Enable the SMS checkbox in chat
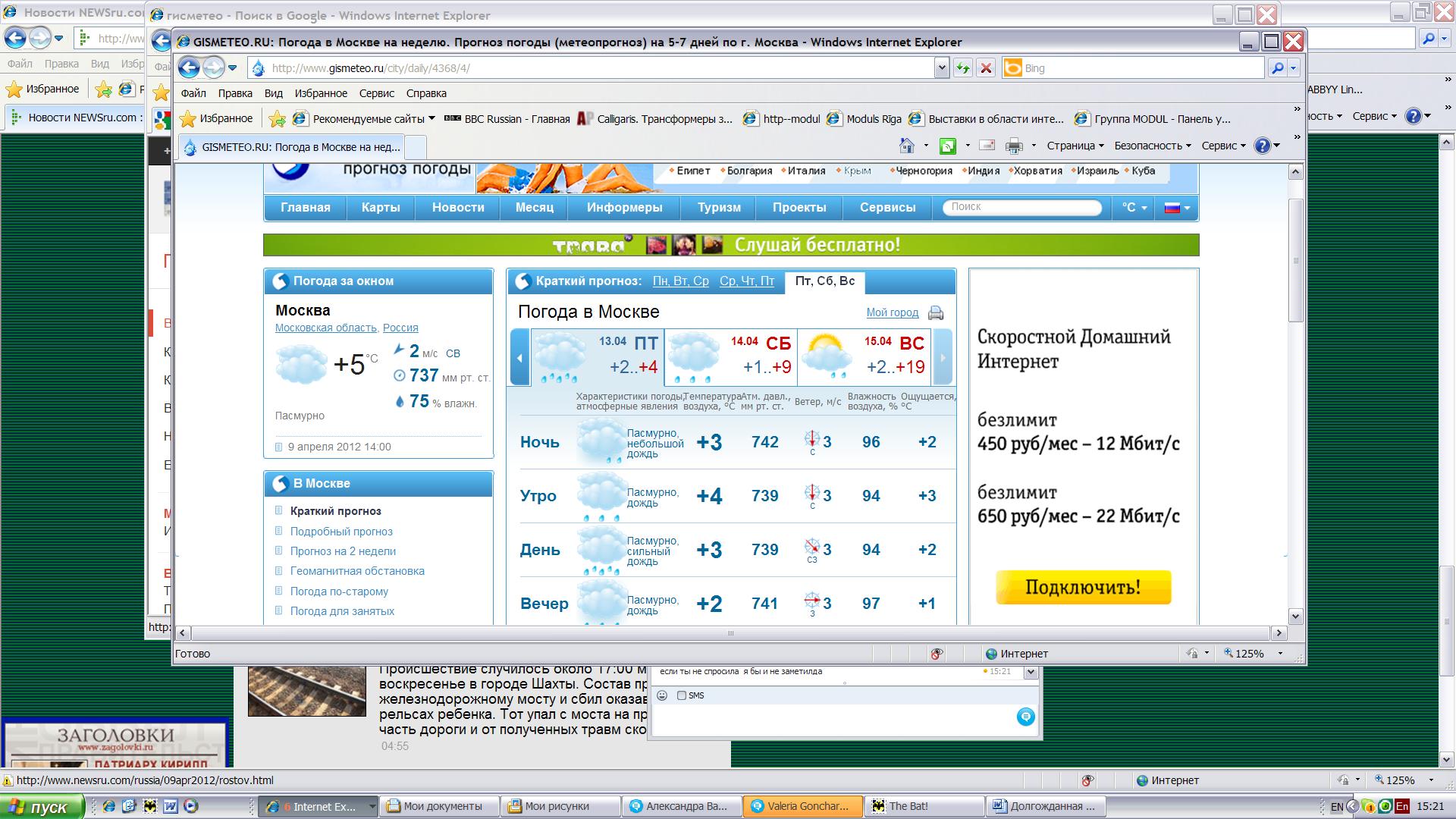This screenshot has height=819, width=1456. coord(681,695)
